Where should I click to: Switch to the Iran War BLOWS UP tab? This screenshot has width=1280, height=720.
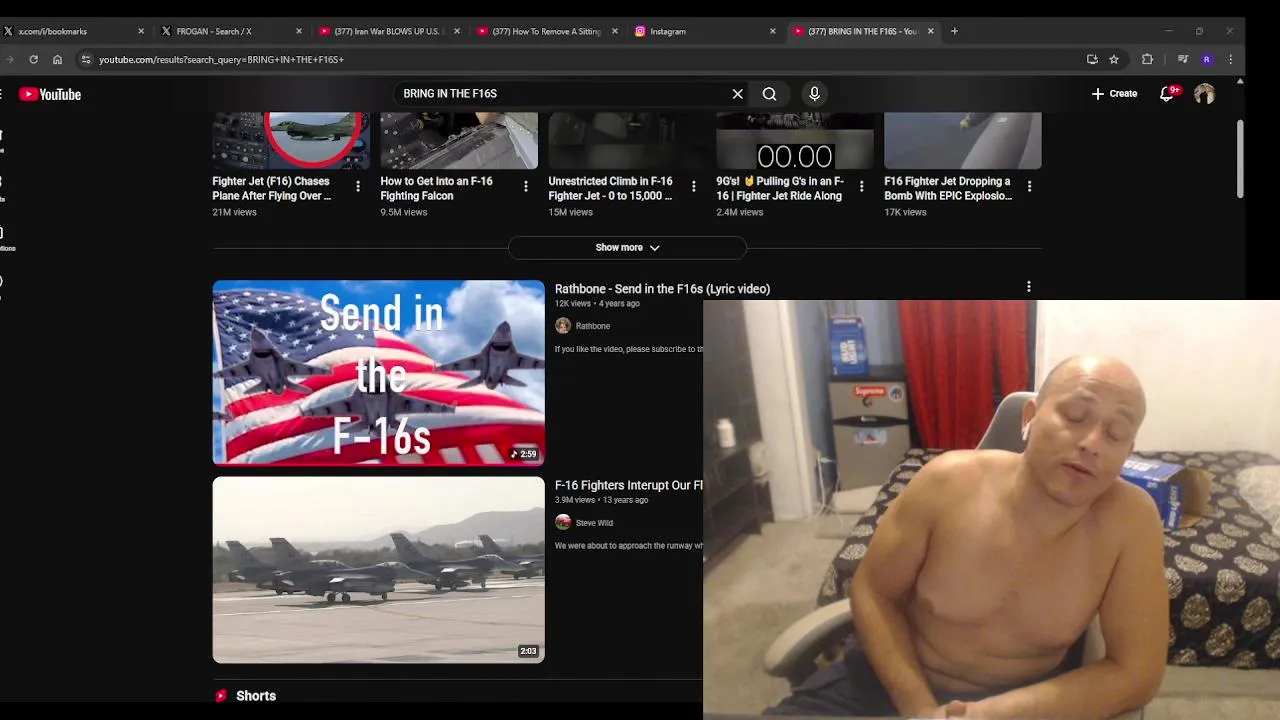point(390,31)
